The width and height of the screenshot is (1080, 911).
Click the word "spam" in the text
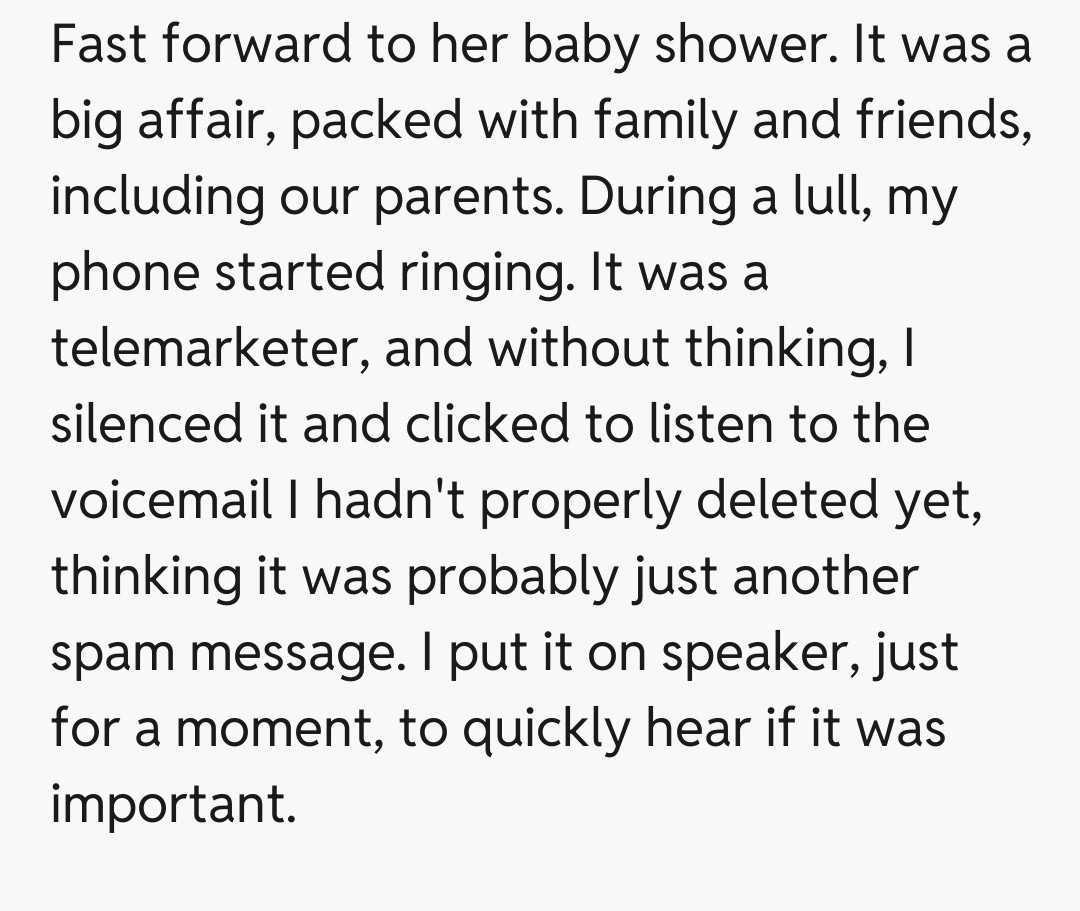[111, 654]
